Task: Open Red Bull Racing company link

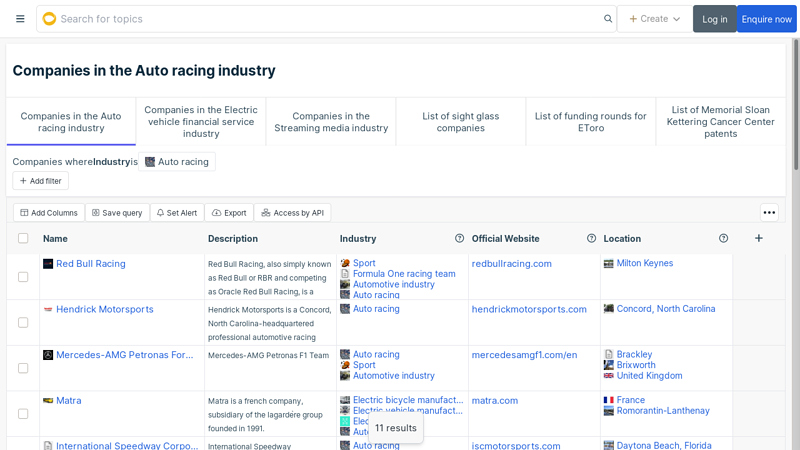Action: point(91,264)
